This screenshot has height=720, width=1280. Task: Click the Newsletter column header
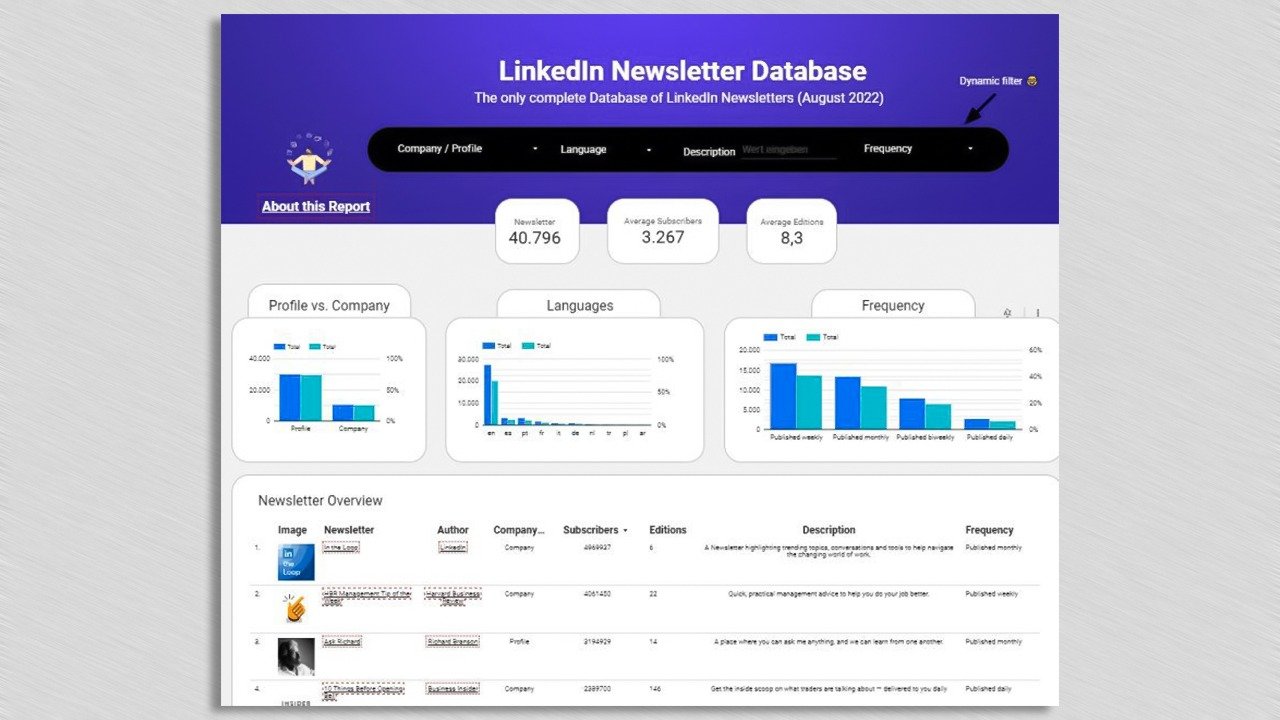click(x=349, y=530)
